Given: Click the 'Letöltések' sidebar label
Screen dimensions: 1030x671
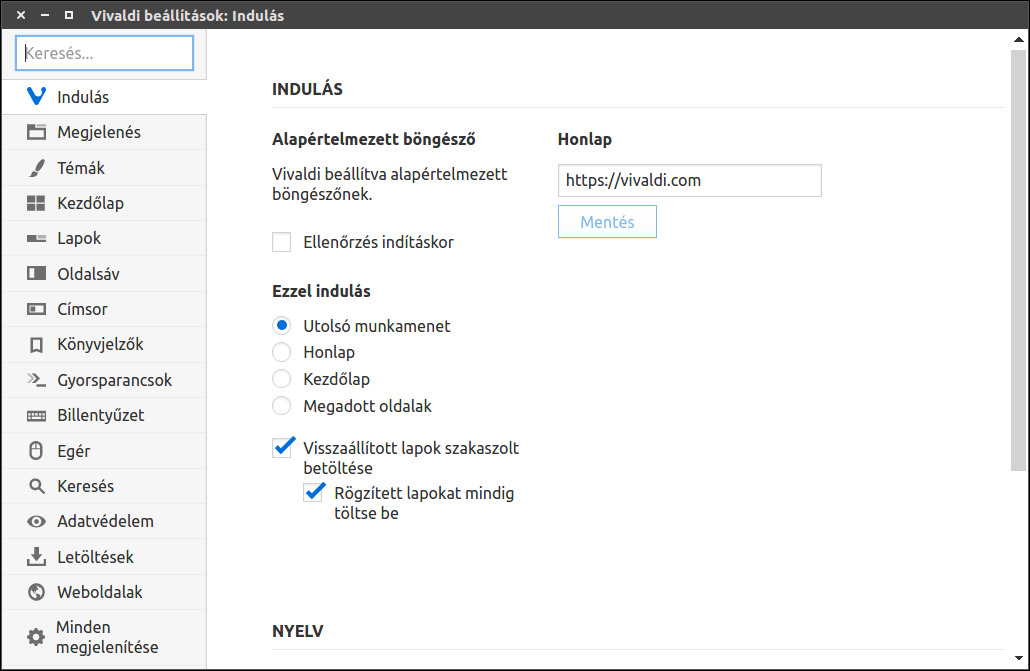Looking at the screenshot, I should 95,557.
